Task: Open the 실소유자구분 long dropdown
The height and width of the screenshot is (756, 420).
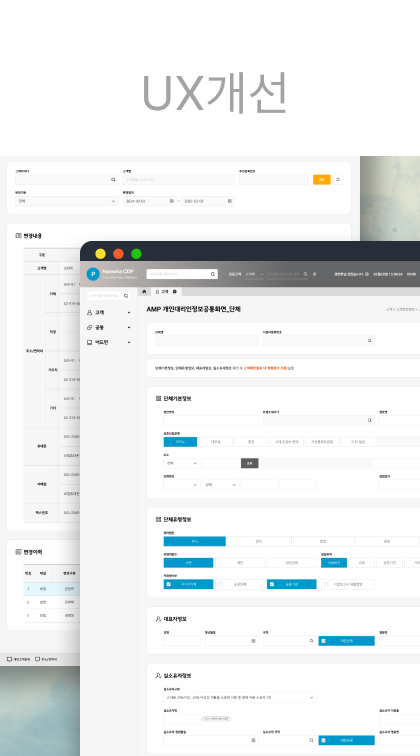Action: point(240,697)
